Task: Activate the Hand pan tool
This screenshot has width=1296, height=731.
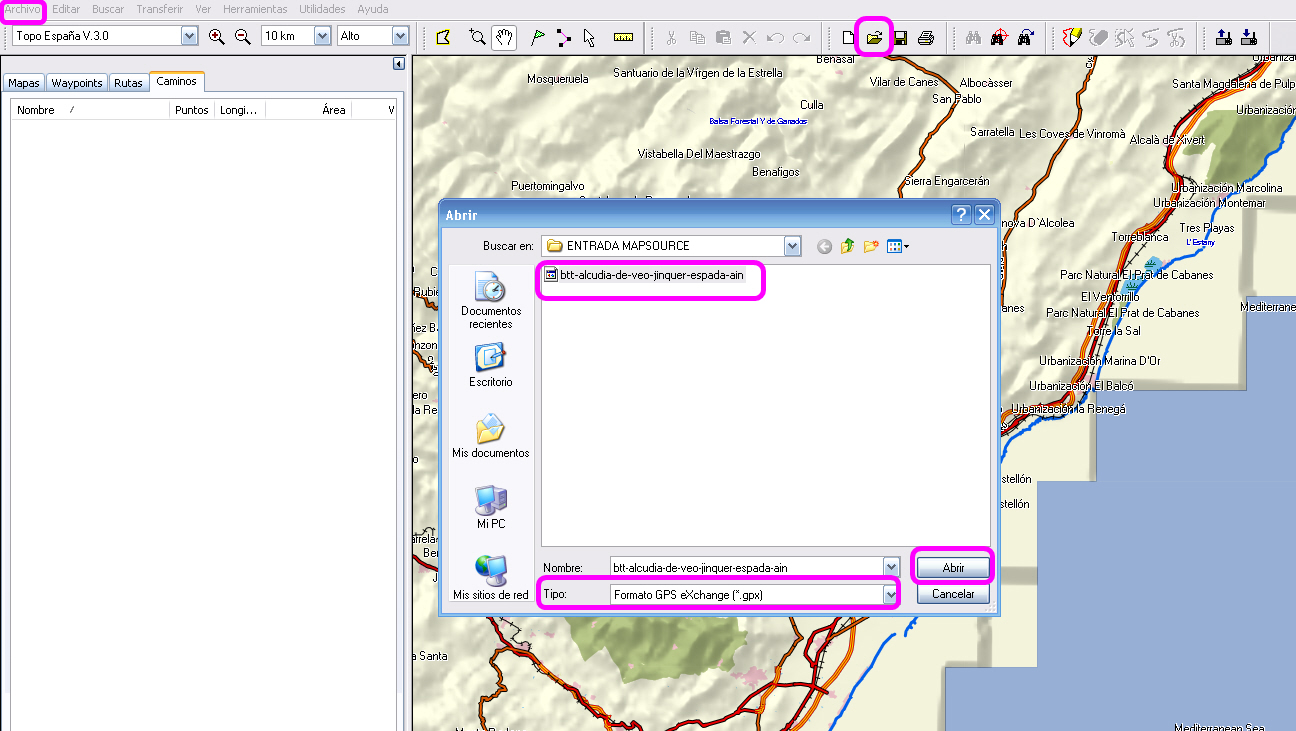Action: tap(503, 37)
